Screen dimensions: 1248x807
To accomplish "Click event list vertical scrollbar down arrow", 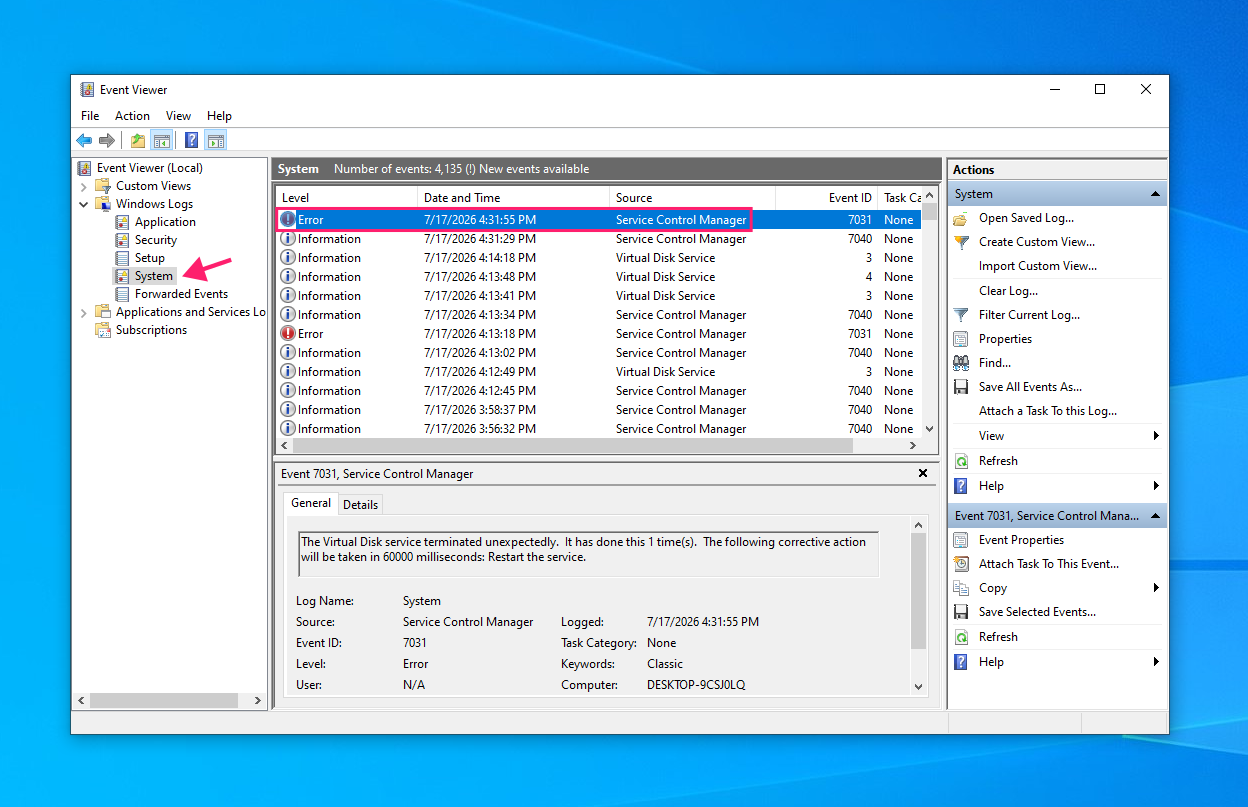I will click(930, 428).
